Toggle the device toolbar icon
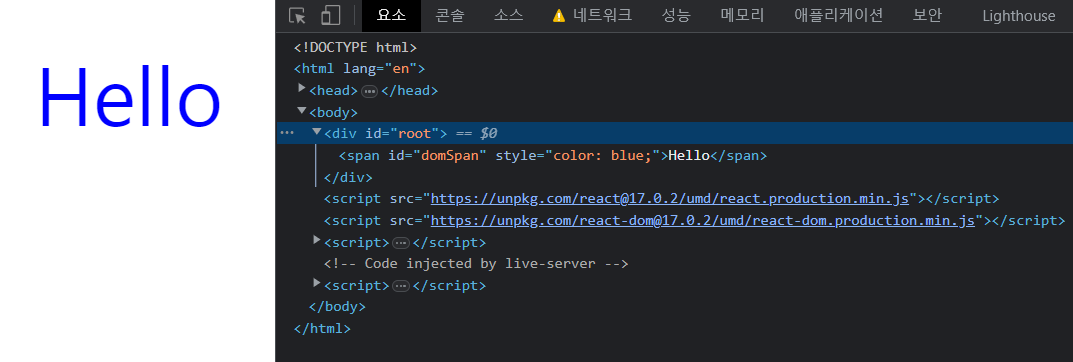Screen dimensions: 1073x362 coord(331,16)
